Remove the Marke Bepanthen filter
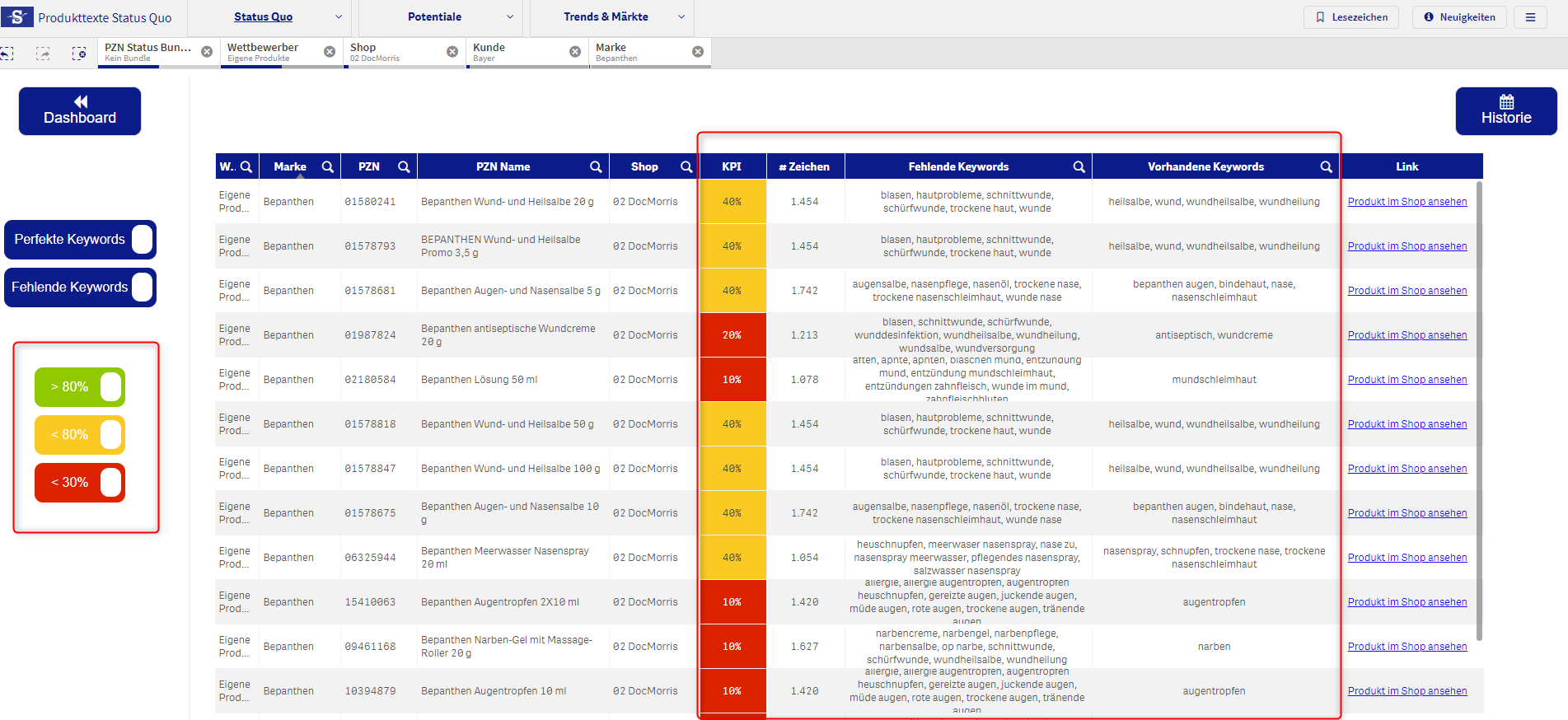The height and width of the screenshot is (720, 1568). [x=698, y=52]
